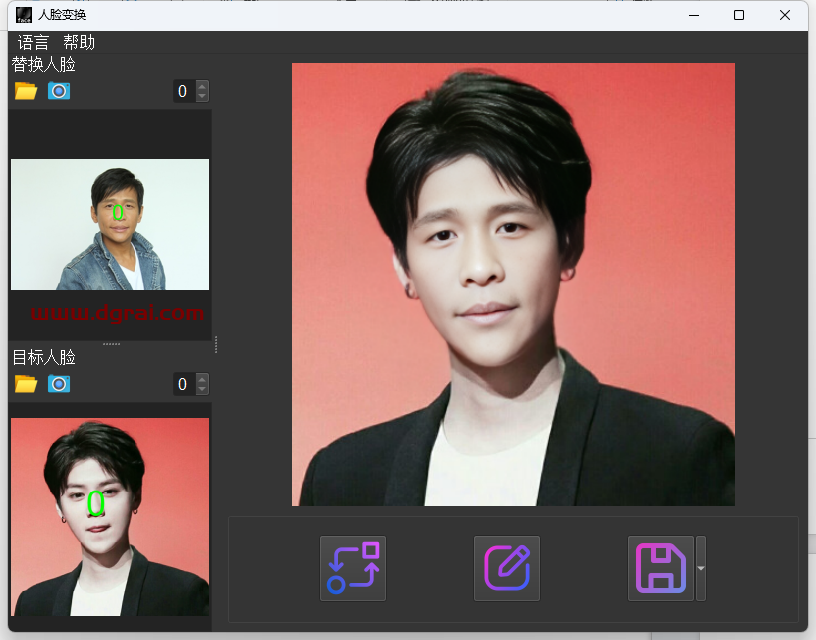Decrease the 替换人脸 face index spinner
The width and height of the screenshot is (816, 640).
(202, 97)
